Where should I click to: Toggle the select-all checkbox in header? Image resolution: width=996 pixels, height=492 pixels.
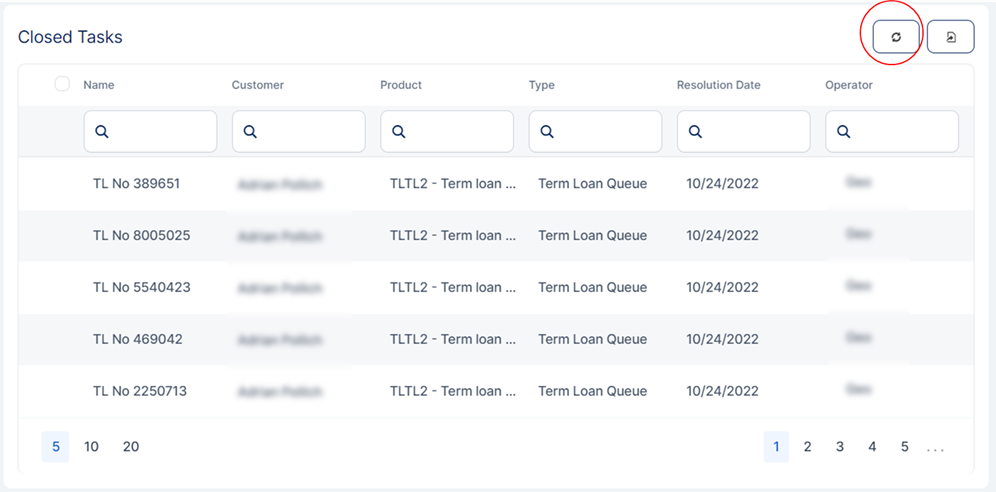tap(62, 84)
